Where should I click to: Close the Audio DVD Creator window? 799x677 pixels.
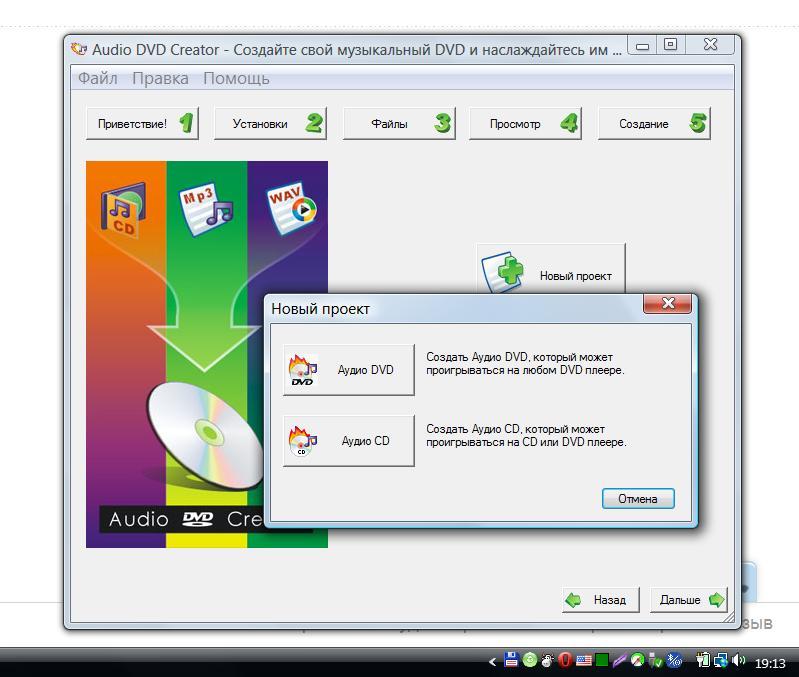[x=710, y=45]
